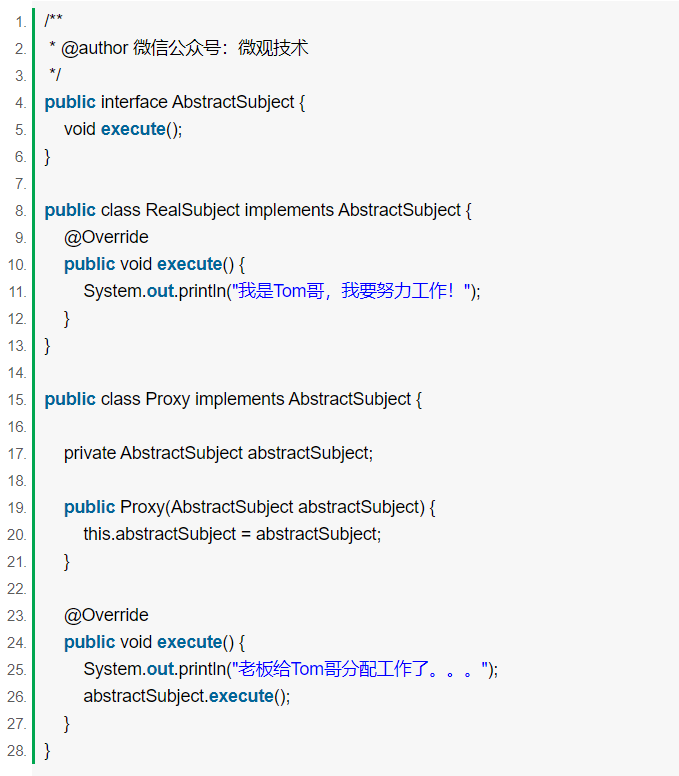Image resolution: width=679 pixels, height=776 pixels.
Task: Click line number 8 in the gutter
Action: pyautogui.click(x=20, y=211)
